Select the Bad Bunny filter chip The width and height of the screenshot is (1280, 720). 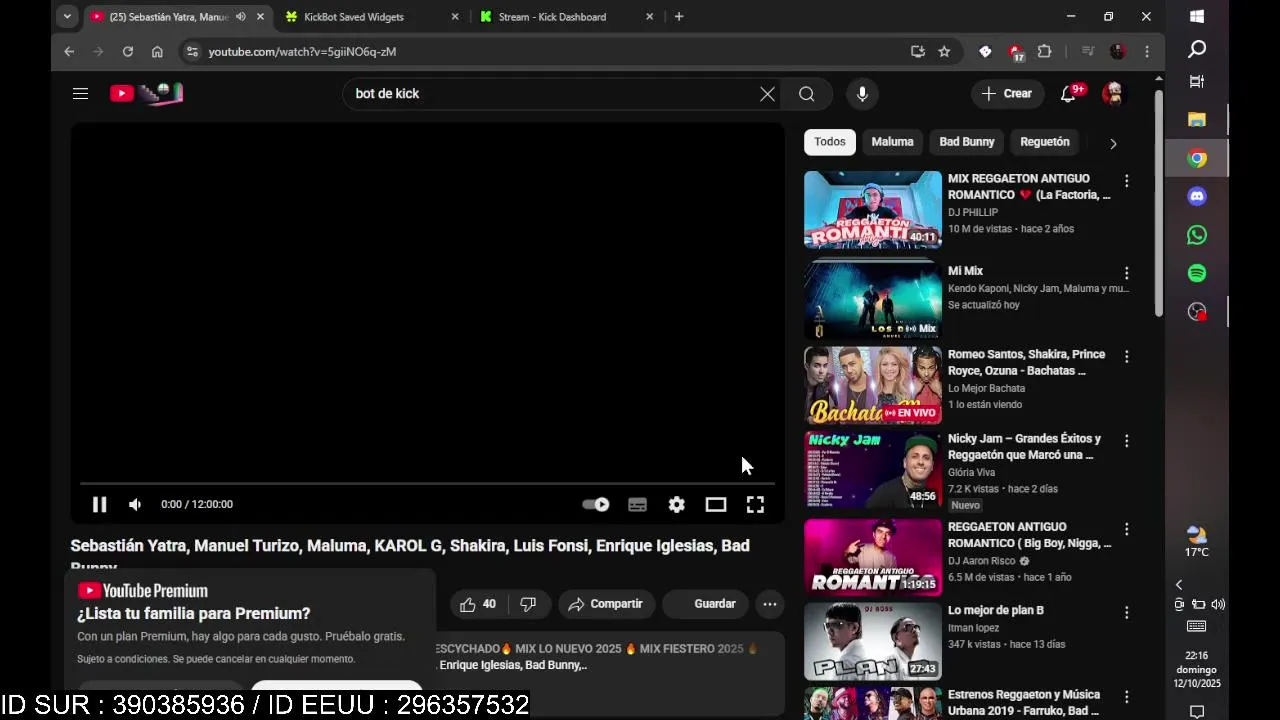coord(966,142)
